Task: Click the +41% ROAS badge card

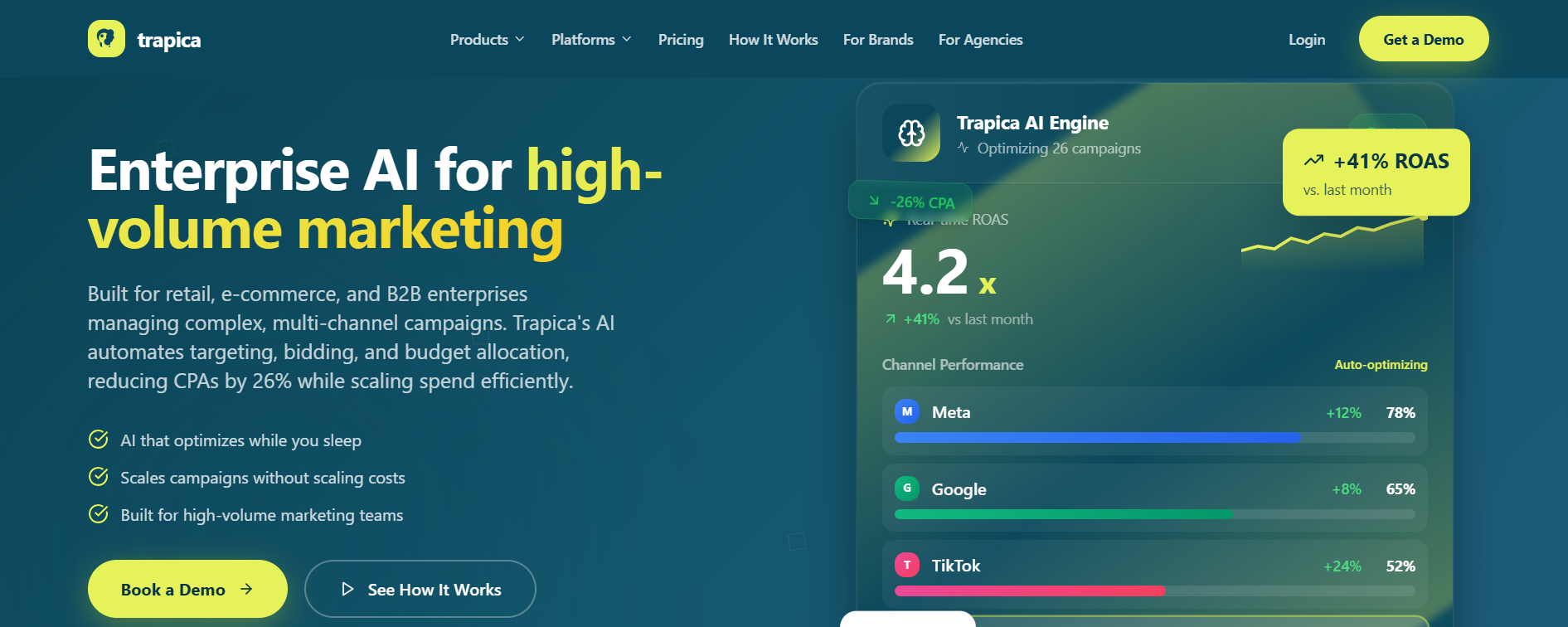Action: click(x=1376, y=172)
